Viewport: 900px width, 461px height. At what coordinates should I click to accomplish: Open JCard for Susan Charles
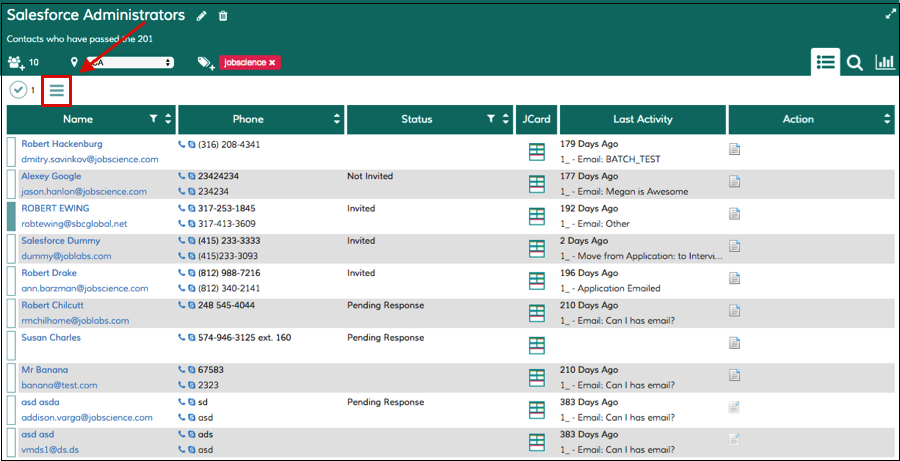(536, 346)
